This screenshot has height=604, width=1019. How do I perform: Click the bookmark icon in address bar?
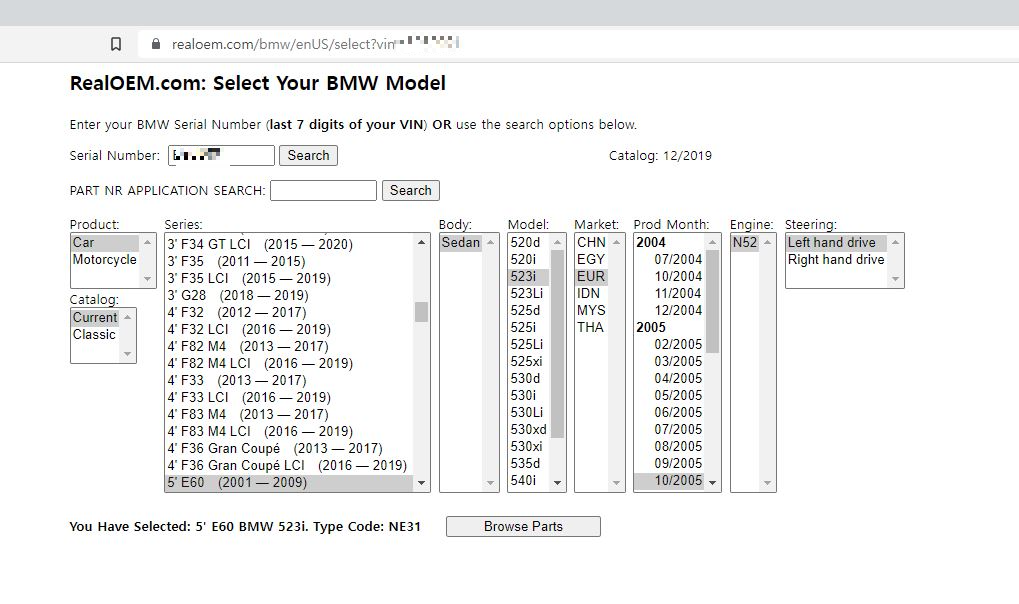116,44
